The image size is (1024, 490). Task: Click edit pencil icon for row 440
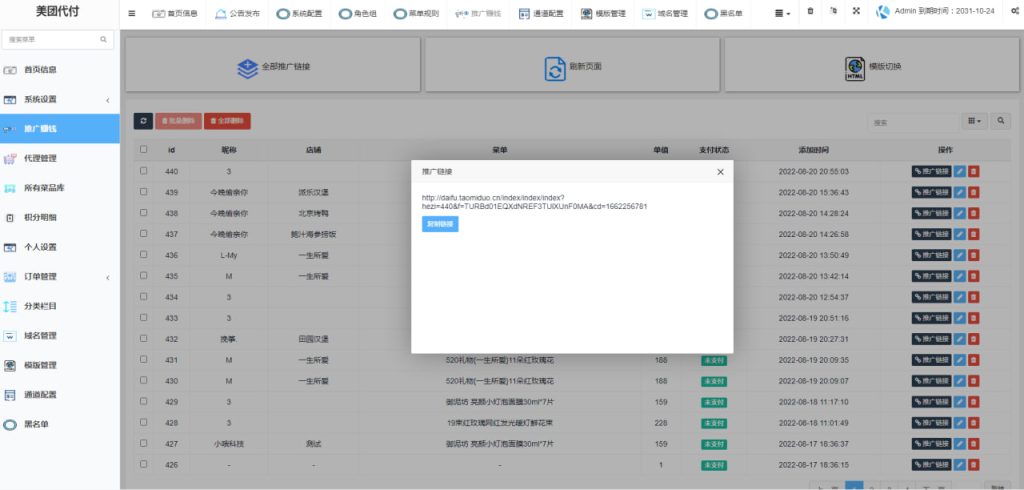click(x=959, y=172)
